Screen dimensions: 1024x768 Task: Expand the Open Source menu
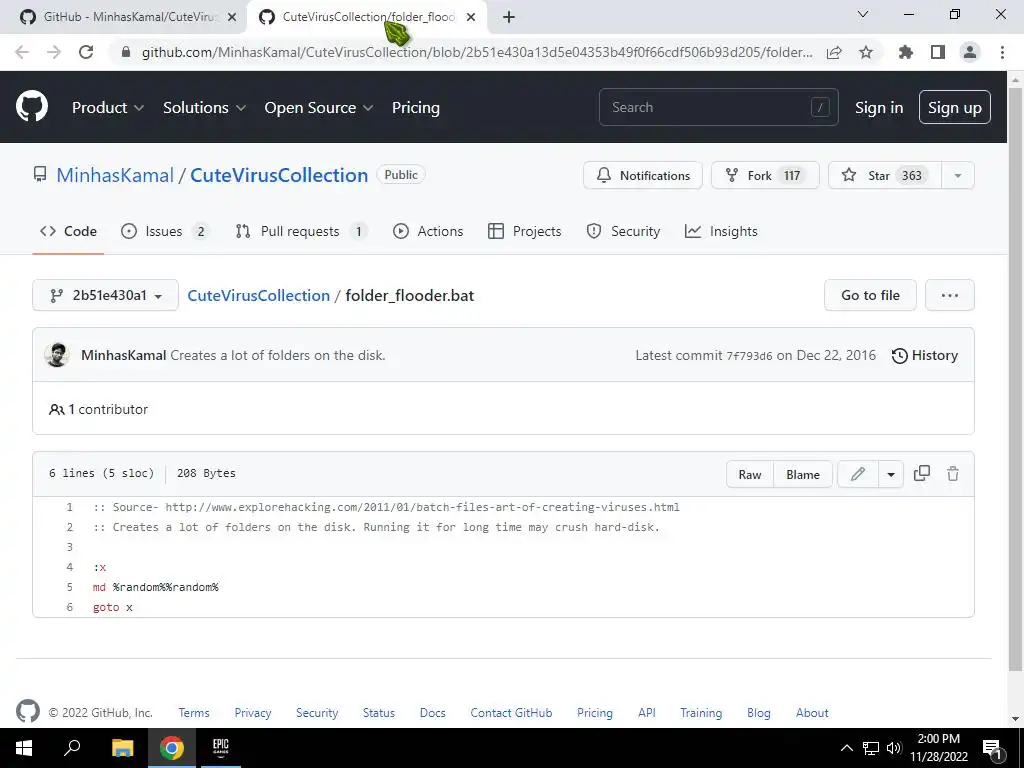point(319,108)
